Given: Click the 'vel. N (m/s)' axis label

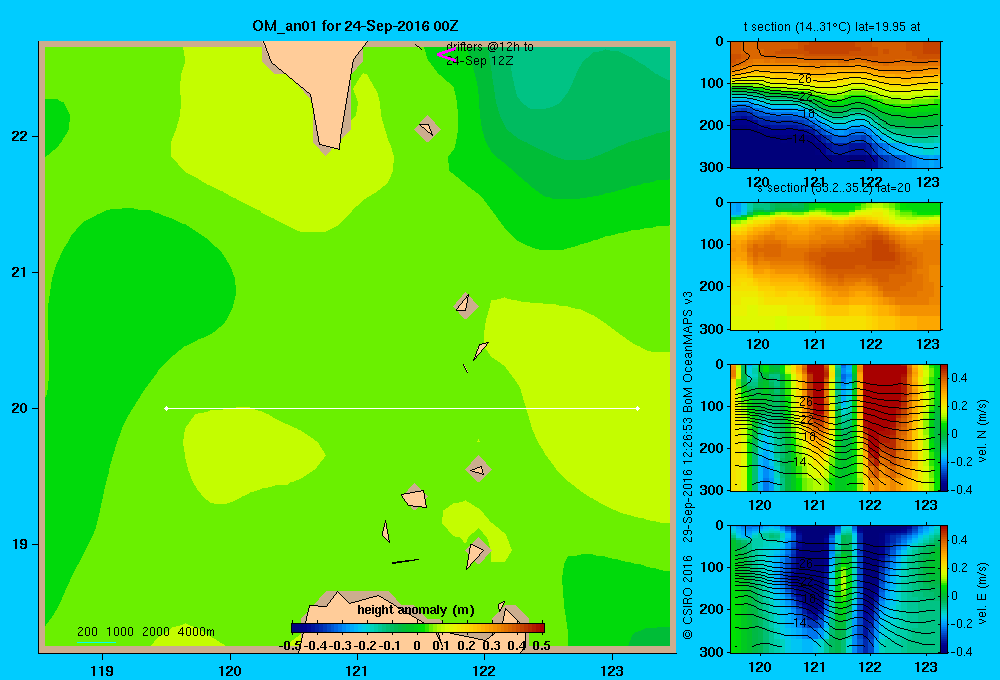Looking at the screenshot, I should point(982,431).
